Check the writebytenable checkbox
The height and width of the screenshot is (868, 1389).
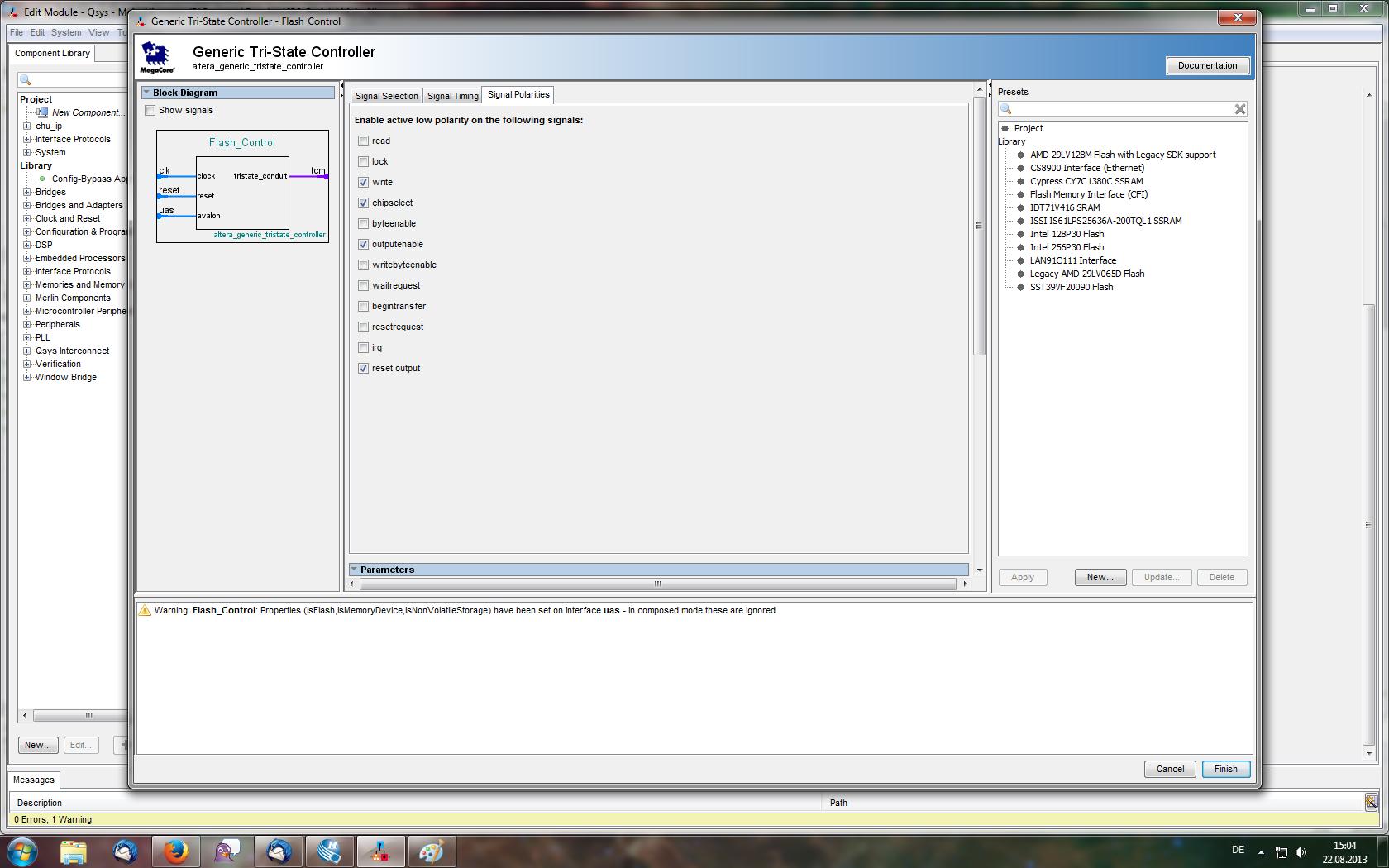(x=363, y=265)
